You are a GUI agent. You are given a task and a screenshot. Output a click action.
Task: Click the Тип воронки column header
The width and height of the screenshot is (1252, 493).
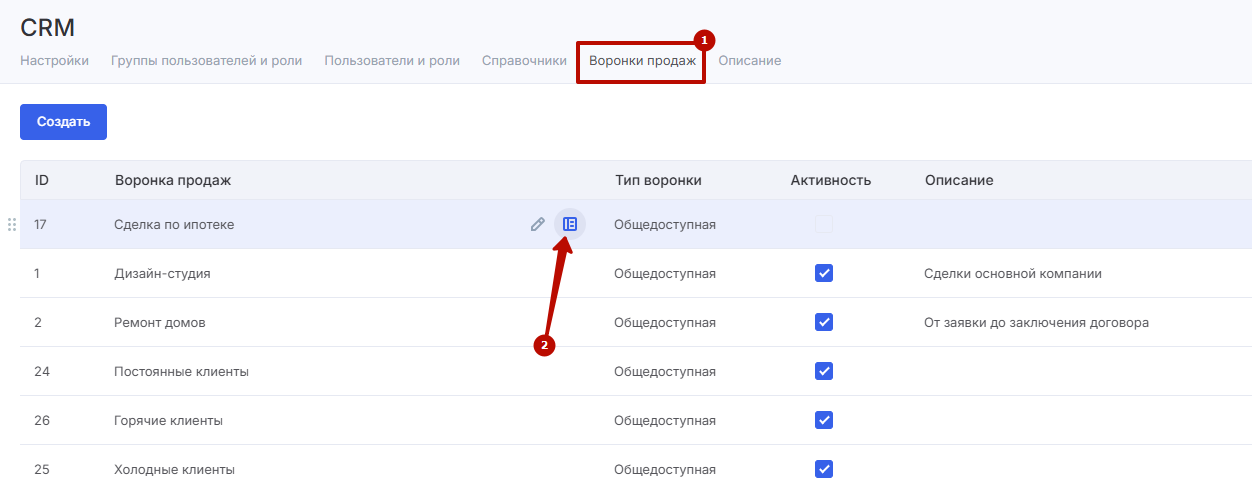point(658,181)
